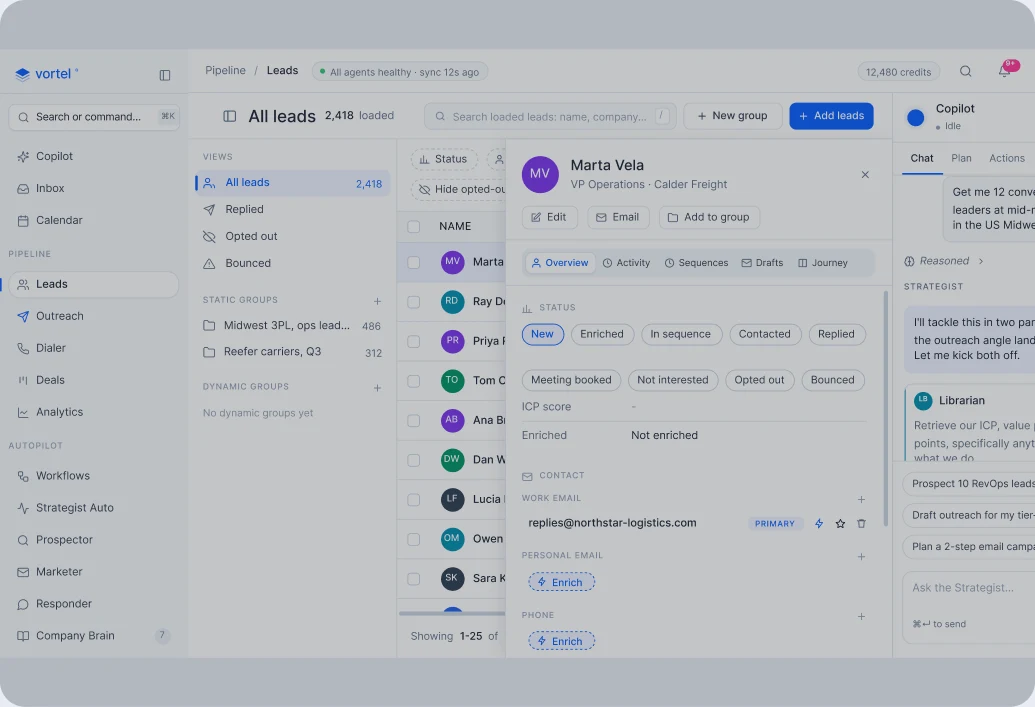1035x707 pixels.
Task: Open Company Brain page
Action: pyautogui.click(x=94, y=636)
